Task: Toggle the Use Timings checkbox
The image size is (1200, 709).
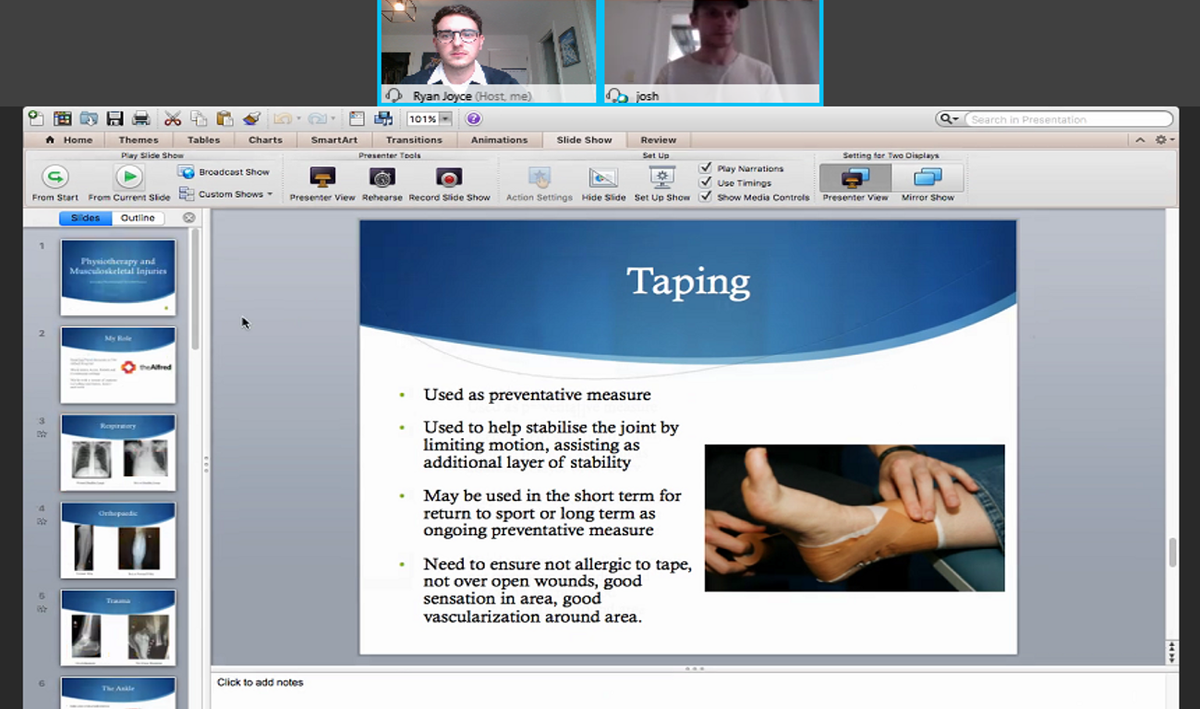Action: [x=706, y=182]
